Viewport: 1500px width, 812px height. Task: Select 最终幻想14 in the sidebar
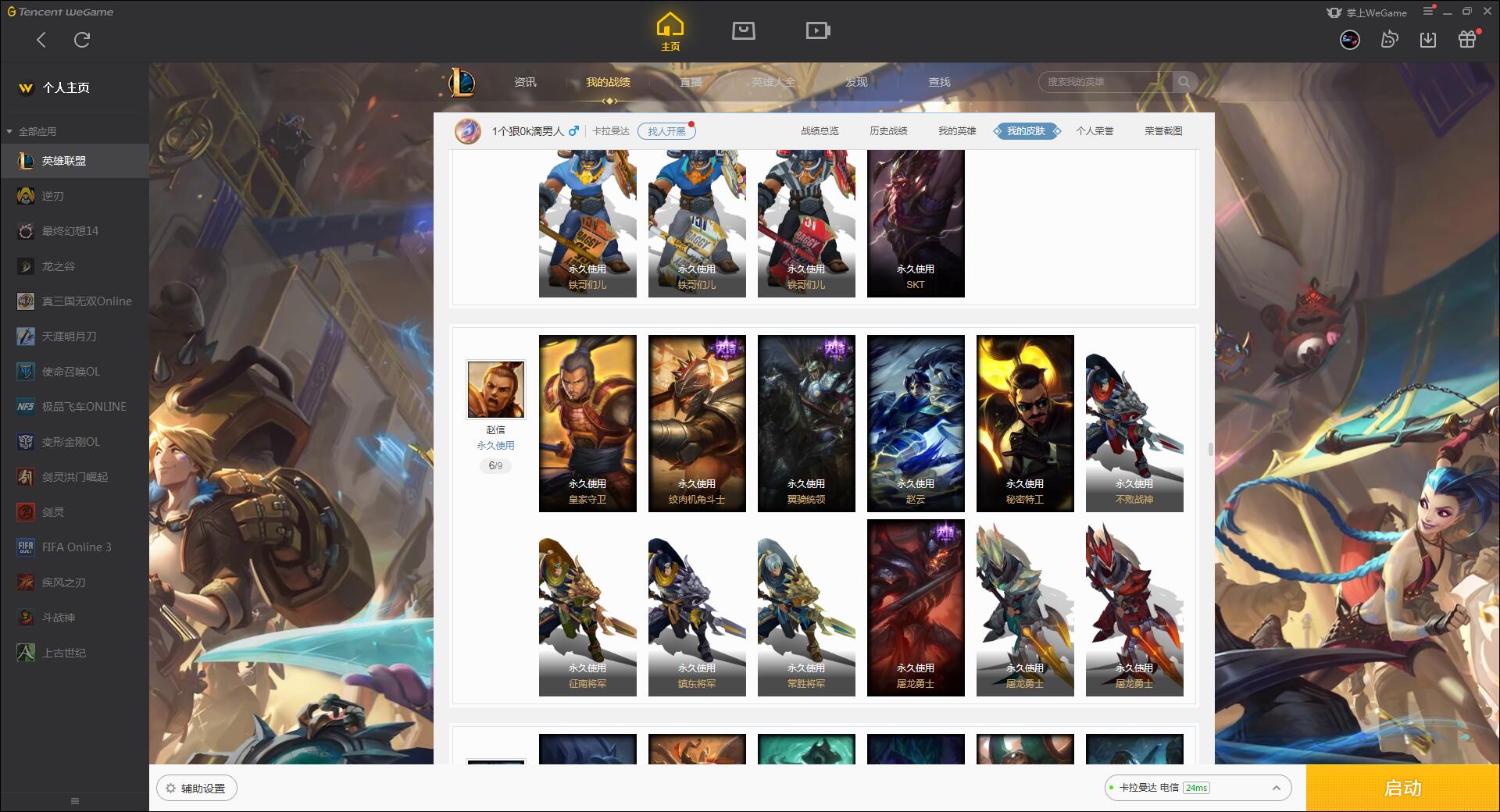coord(74,231)
